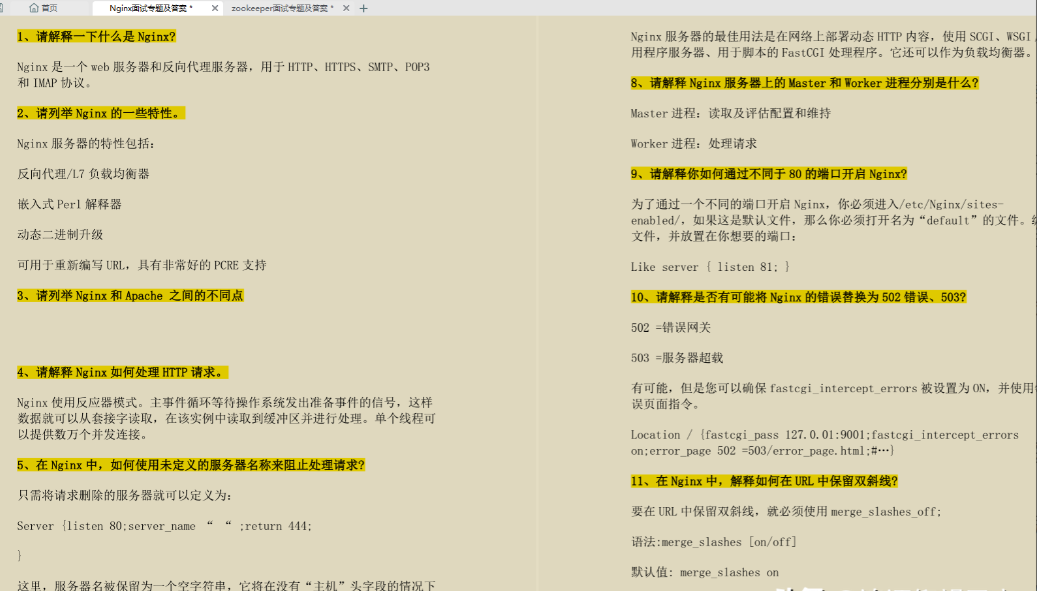Click the line 'Master 进程: 读取及评估配置和维持'

[731, 113]
